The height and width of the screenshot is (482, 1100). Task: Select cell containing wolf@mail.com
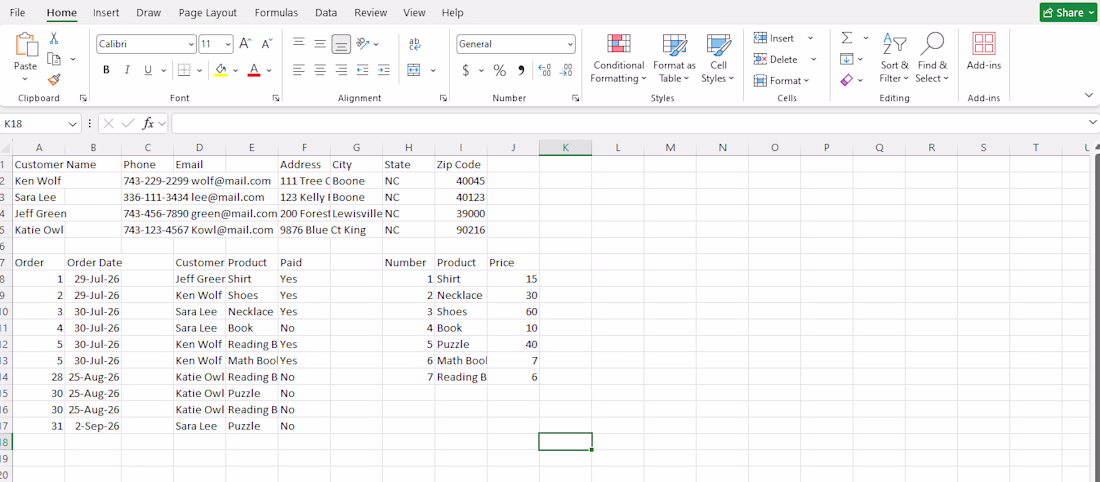(x=200, y=181)
